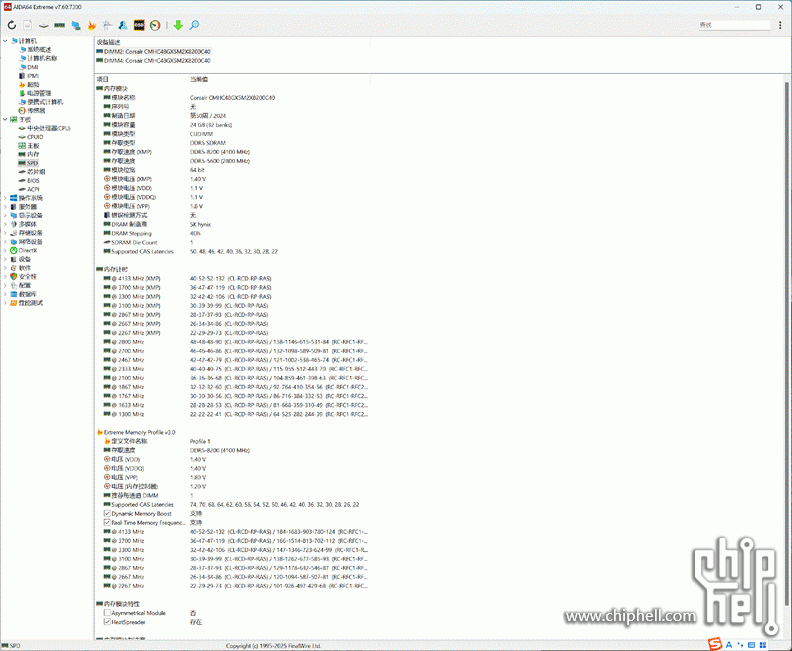Expand the DirectX tree node
The image size is (792, 651).
[6, 251]
